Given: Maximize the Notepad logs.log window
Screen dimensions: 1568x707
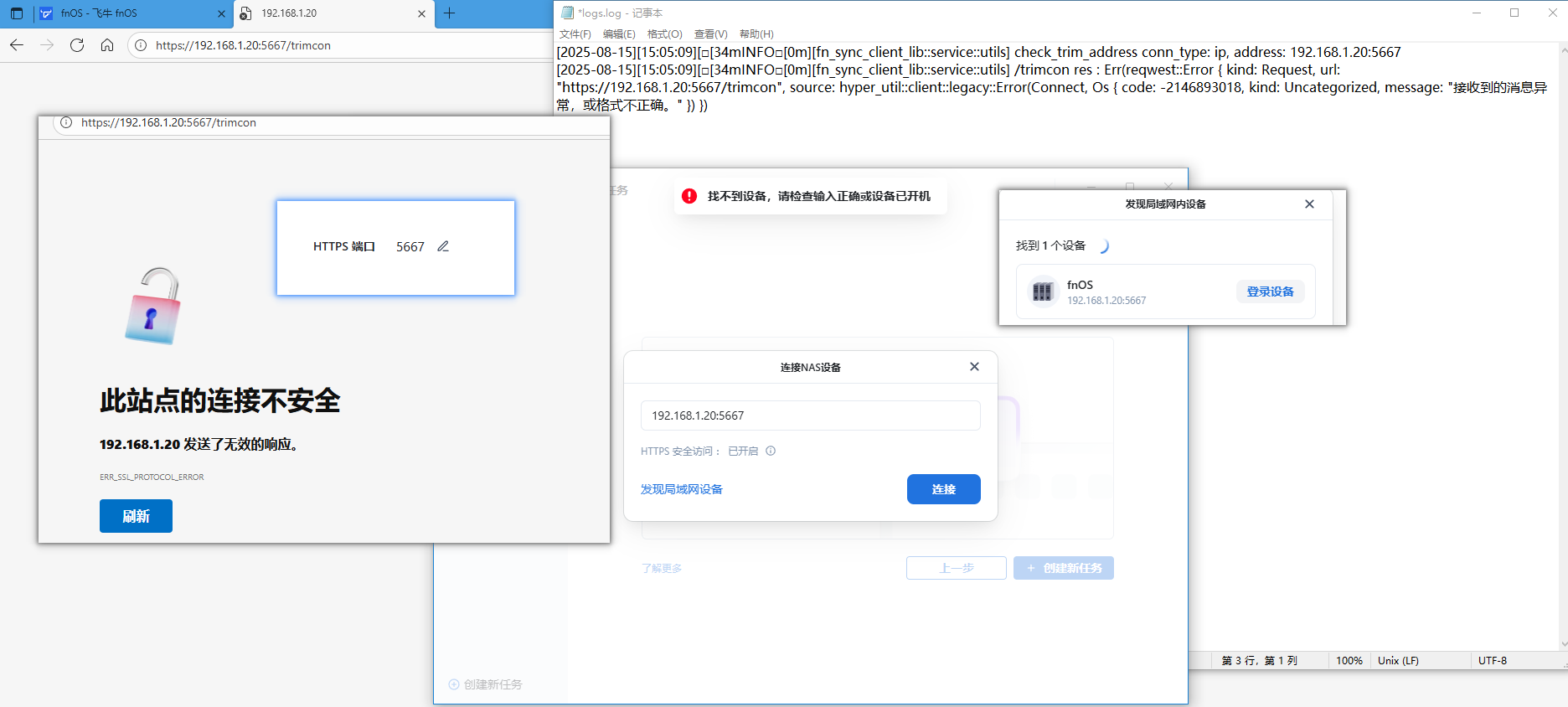Looking at the screenshot, I should 1514,13.
